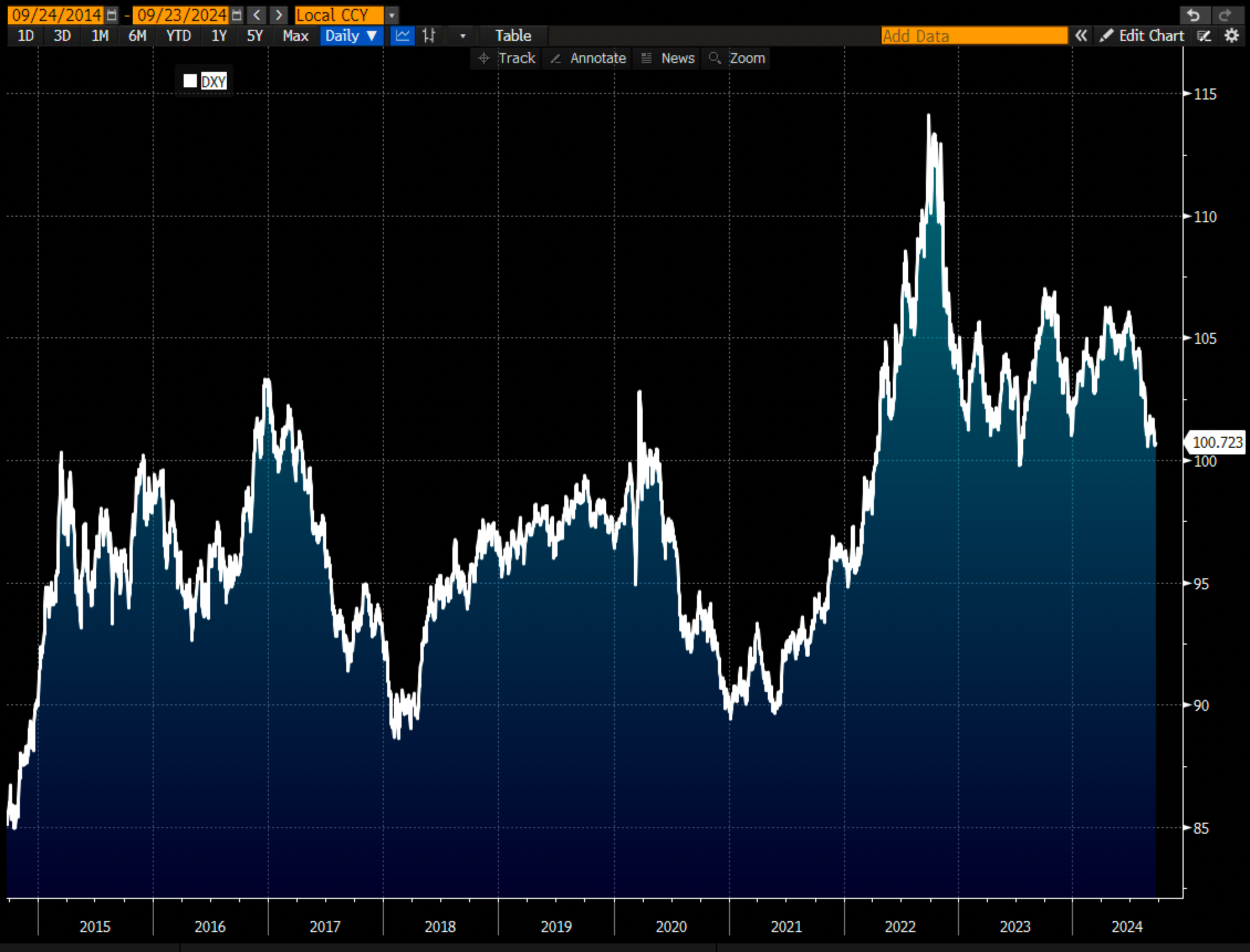Open the start date calendar picker
The height and width of the screenshot is (952, 1250).
coord(112,15)
